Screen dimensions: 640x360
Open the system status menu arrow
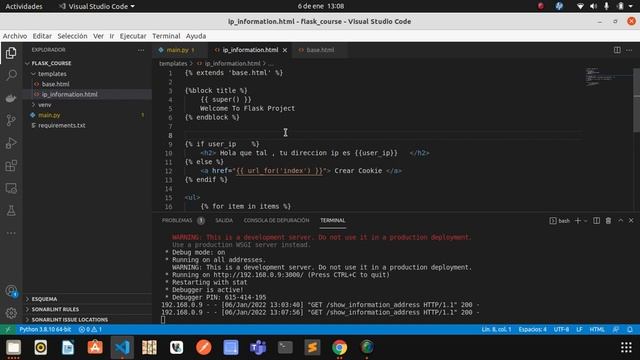(631, 6)
